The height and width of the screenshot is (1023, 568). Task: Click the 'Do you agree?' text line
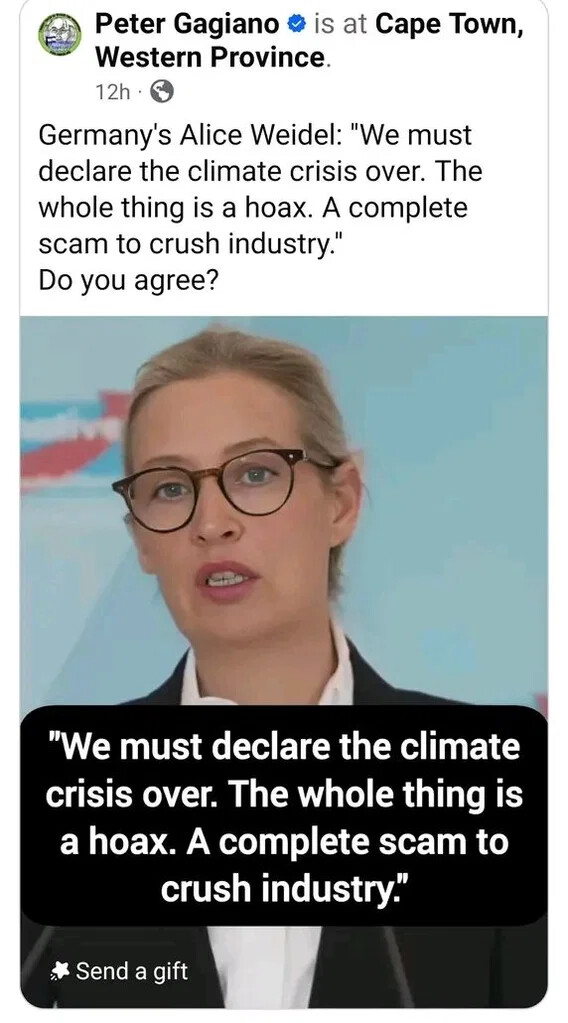[x=128, y=280]
